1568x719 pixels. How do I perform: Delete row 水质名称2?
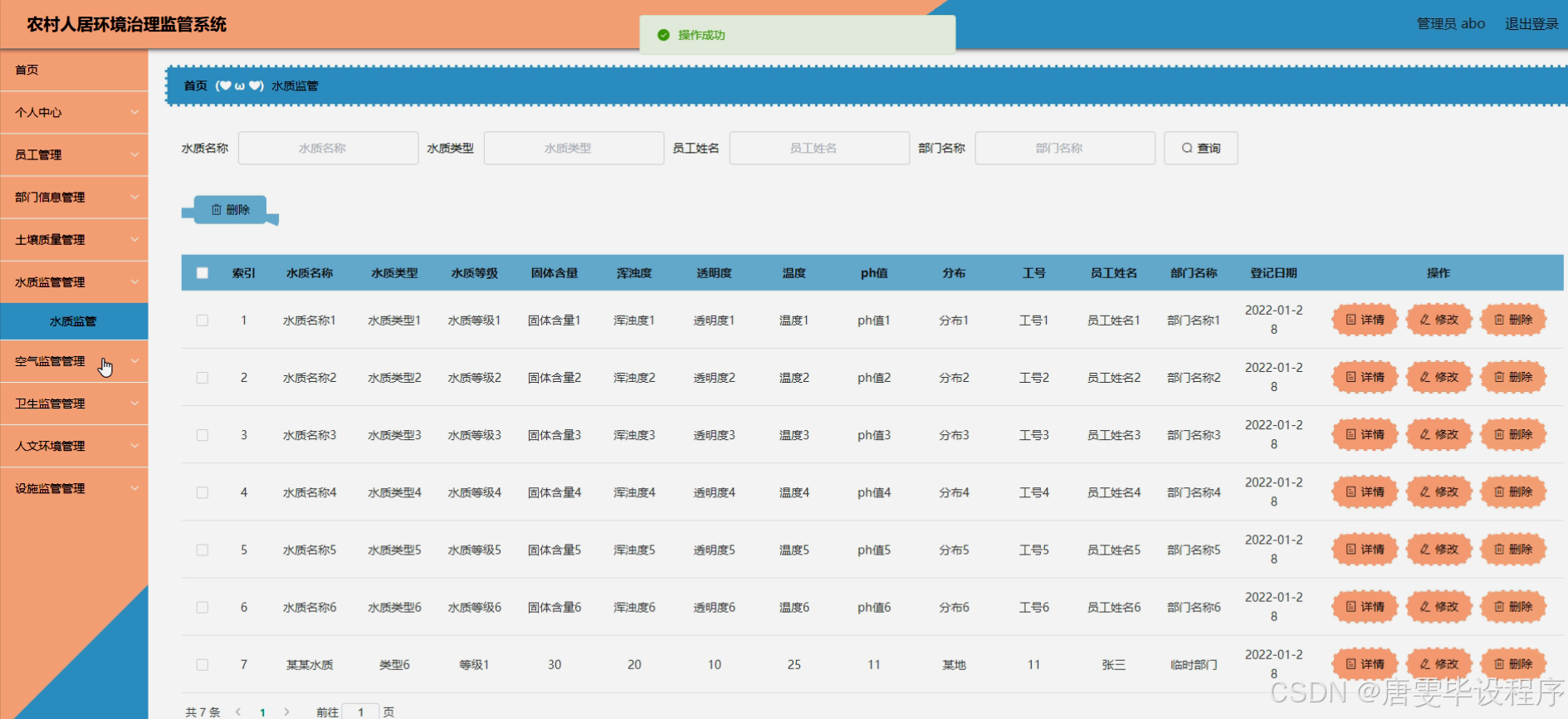(x=1513, y=377)
